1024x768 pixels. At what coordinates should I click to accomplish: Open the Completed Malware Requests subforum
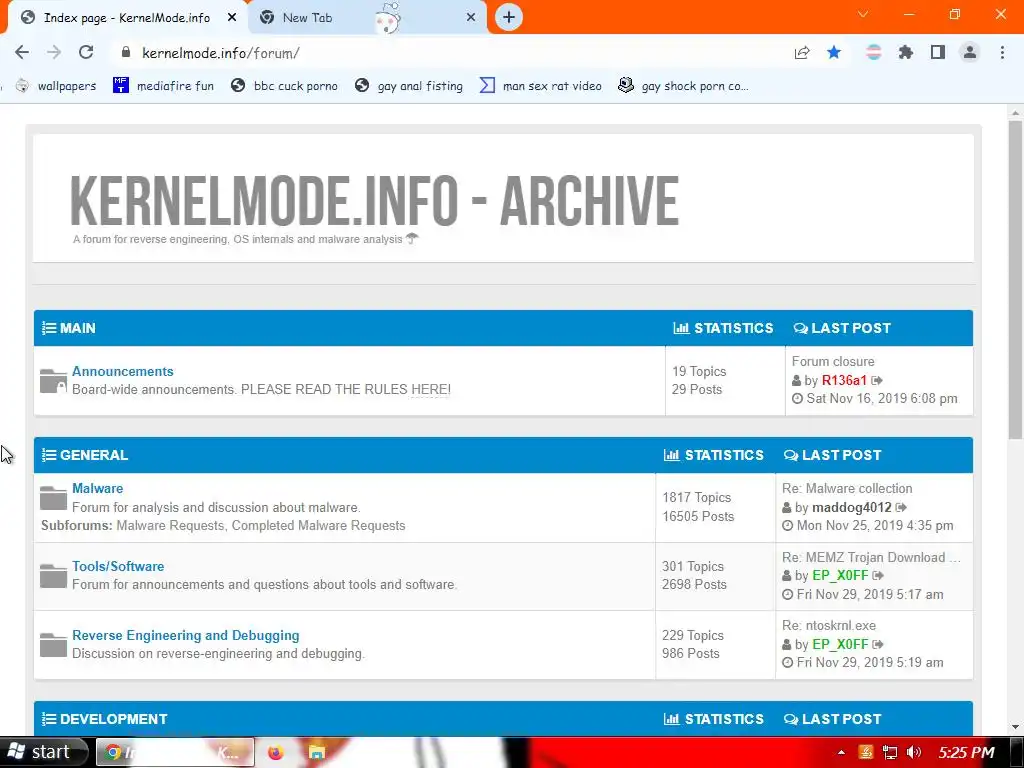[319, 526]
